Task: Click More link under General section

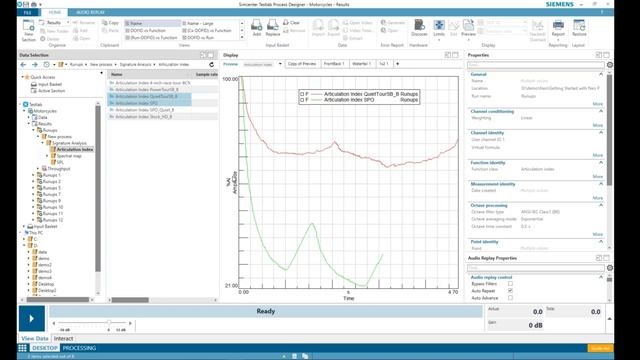Action: pyautogui.click(x=598, y=104)
